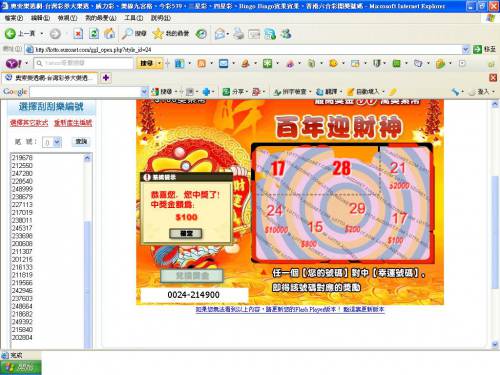The width and height of the screenshot is (500, 375).
Task: Open the Help menu bar item
Action: click(x=161, y=18)
